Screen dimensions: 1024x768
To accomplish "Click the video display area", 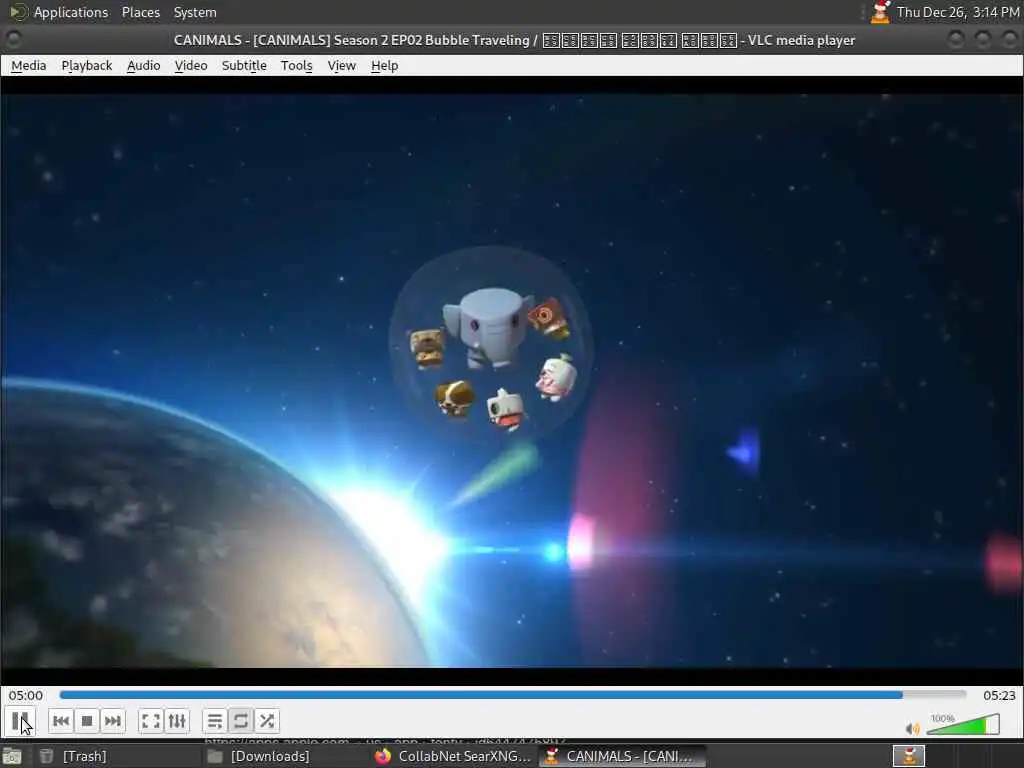I will (x=511, y=381).
